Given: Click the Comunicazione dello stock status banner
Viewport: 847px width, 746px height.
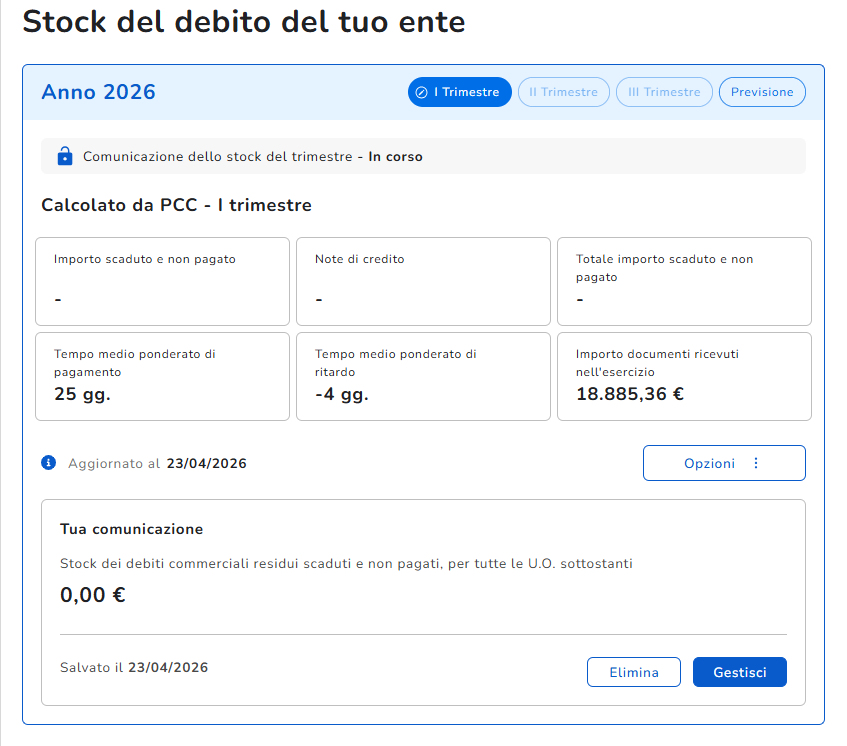Looking at the screenshot, I should click(x=424, y=156).
